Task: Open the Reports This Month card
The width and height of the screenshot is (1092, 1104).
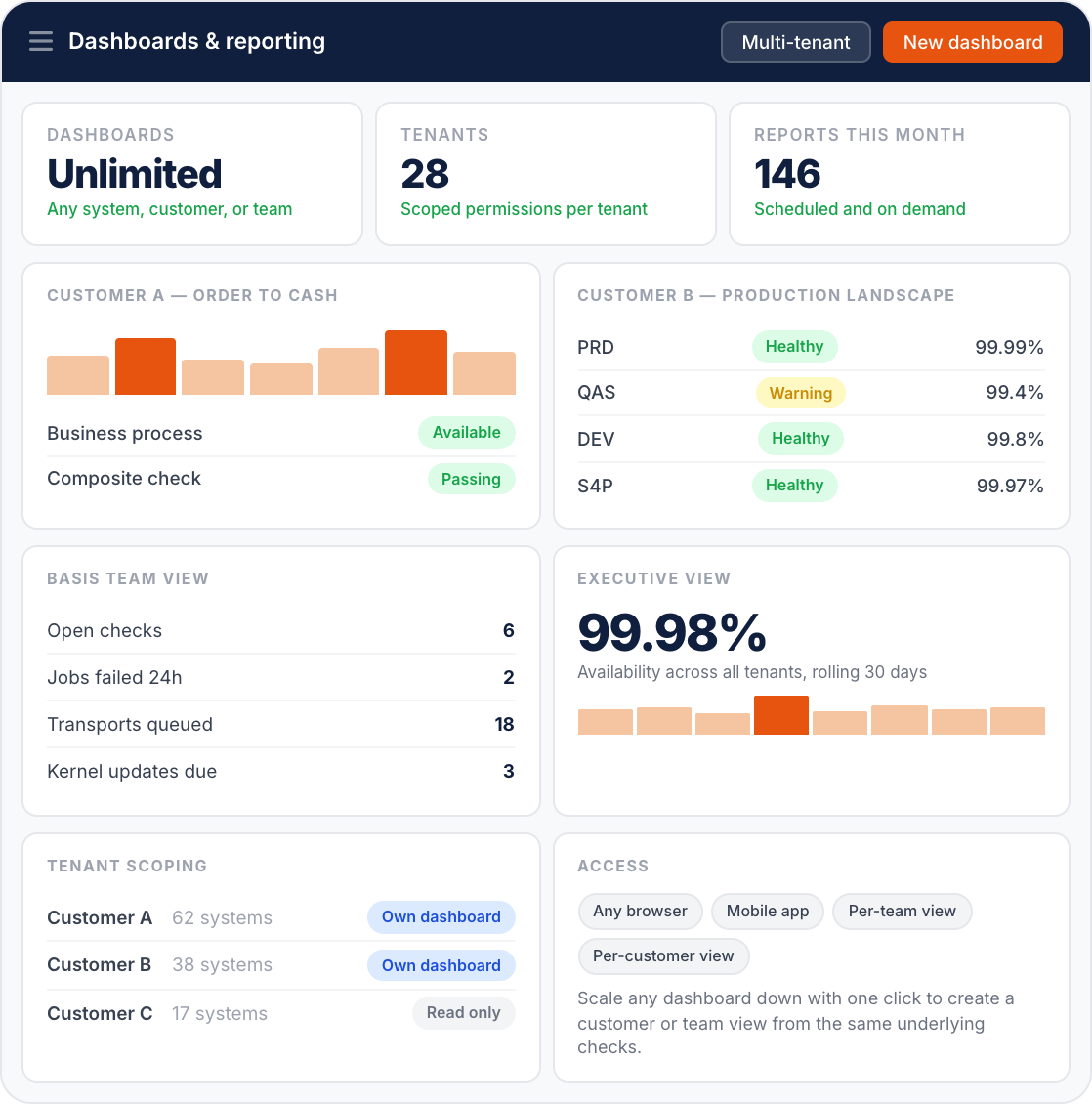Action: pyautogui.click(x=899, y=174)
